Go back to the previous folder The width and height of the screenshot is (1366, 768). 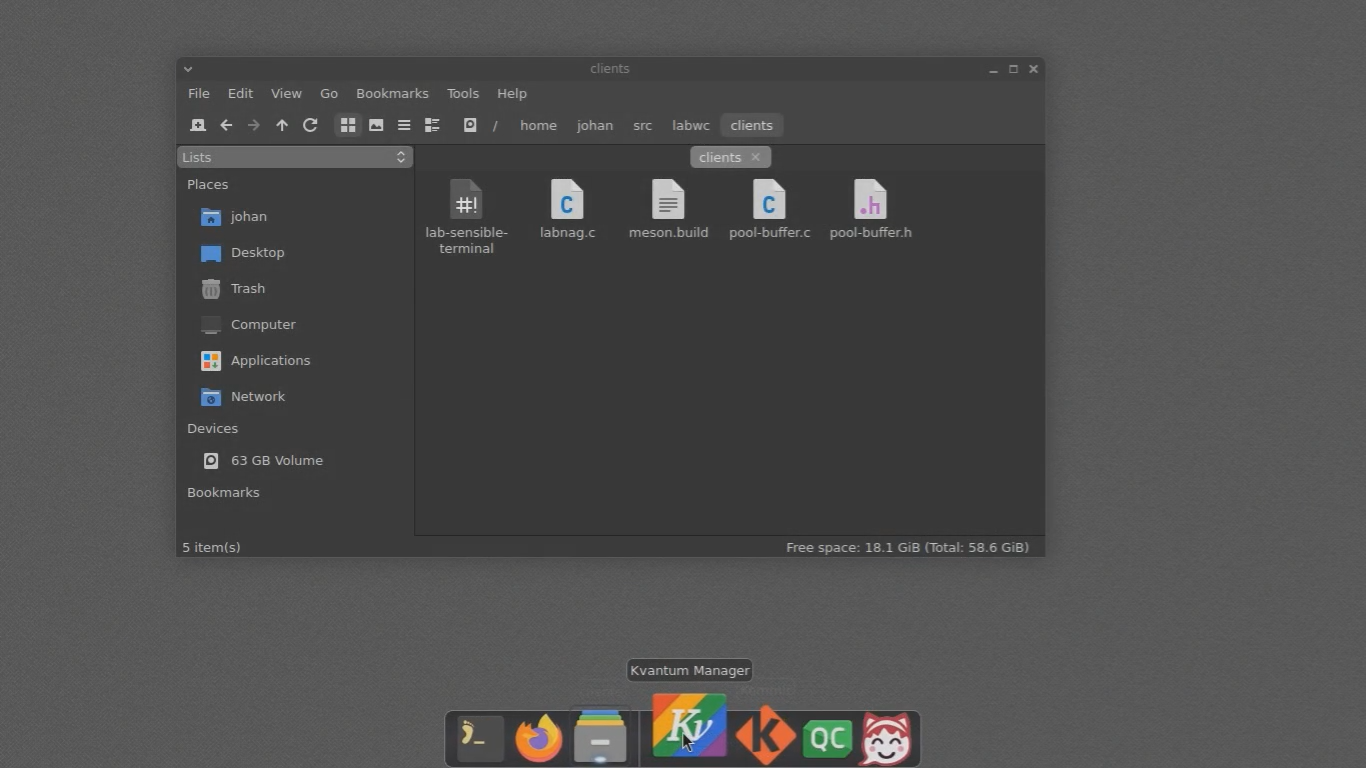pyautogui.click(x=226, y=125)
